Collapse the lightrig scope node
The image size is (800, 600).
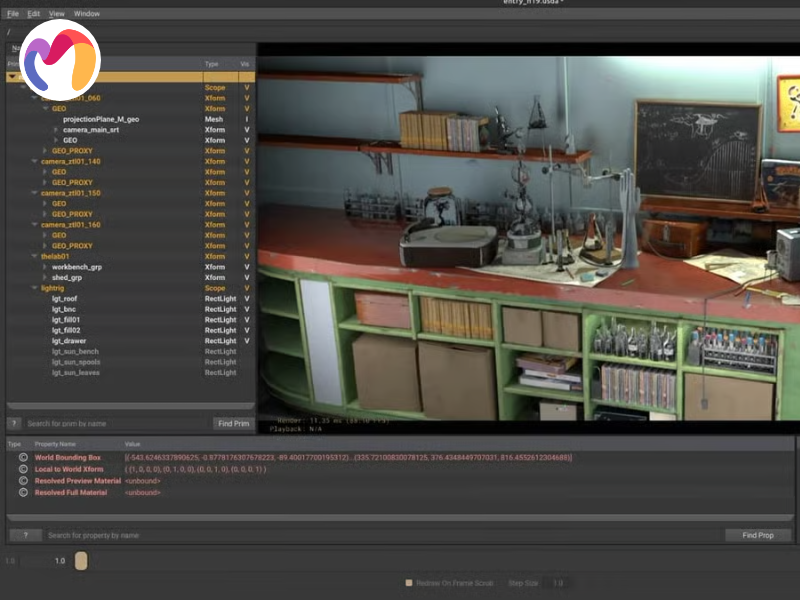(34, 288)
